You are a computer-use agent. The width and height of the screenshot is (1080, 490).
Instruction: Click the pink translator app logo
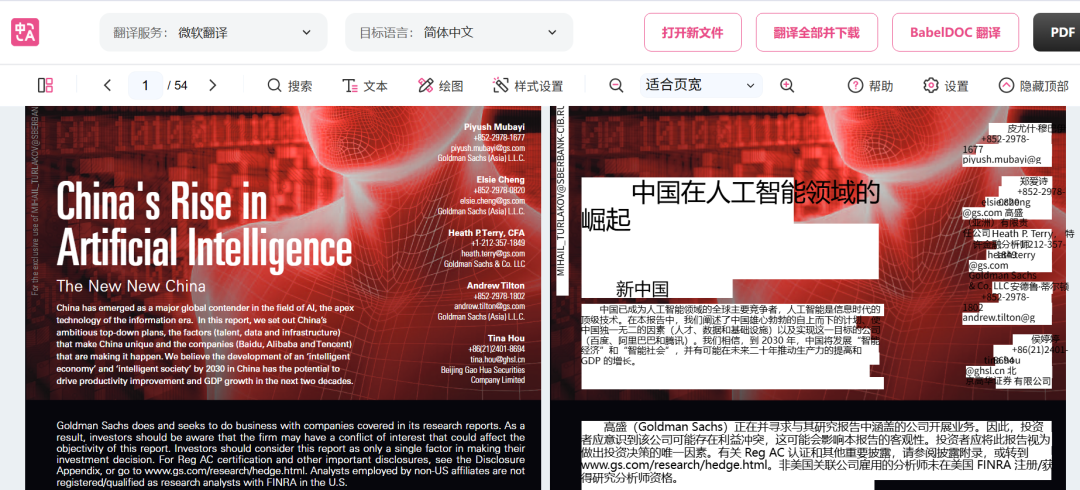click(x=25, y=32)
